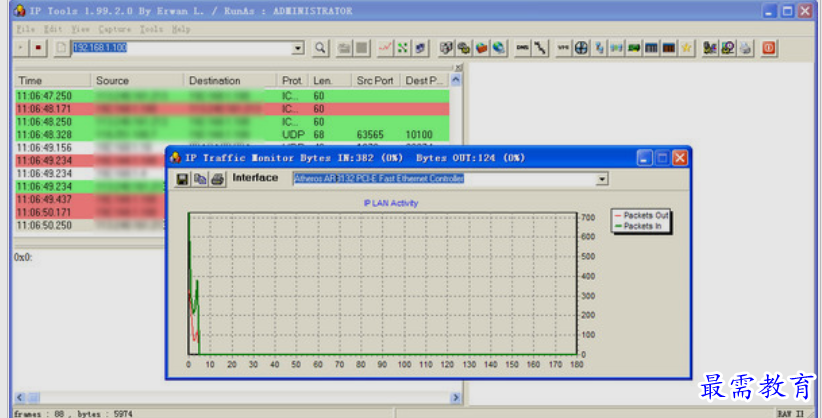The image size is (822, 418).
Task: Click the new blank document icon
Action: click(61, 48)
